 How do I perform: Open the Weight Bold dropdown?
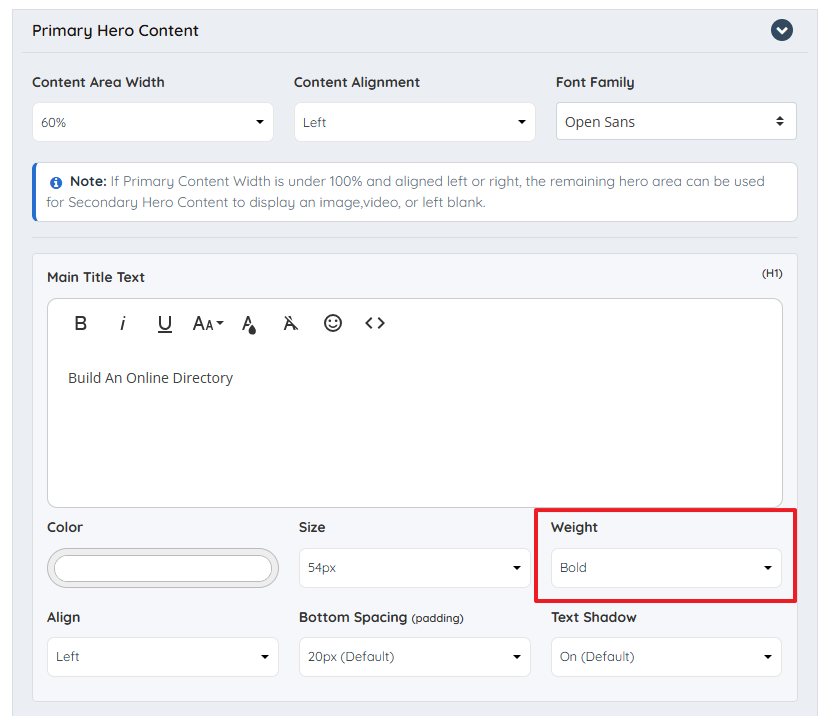click(666, 568)
